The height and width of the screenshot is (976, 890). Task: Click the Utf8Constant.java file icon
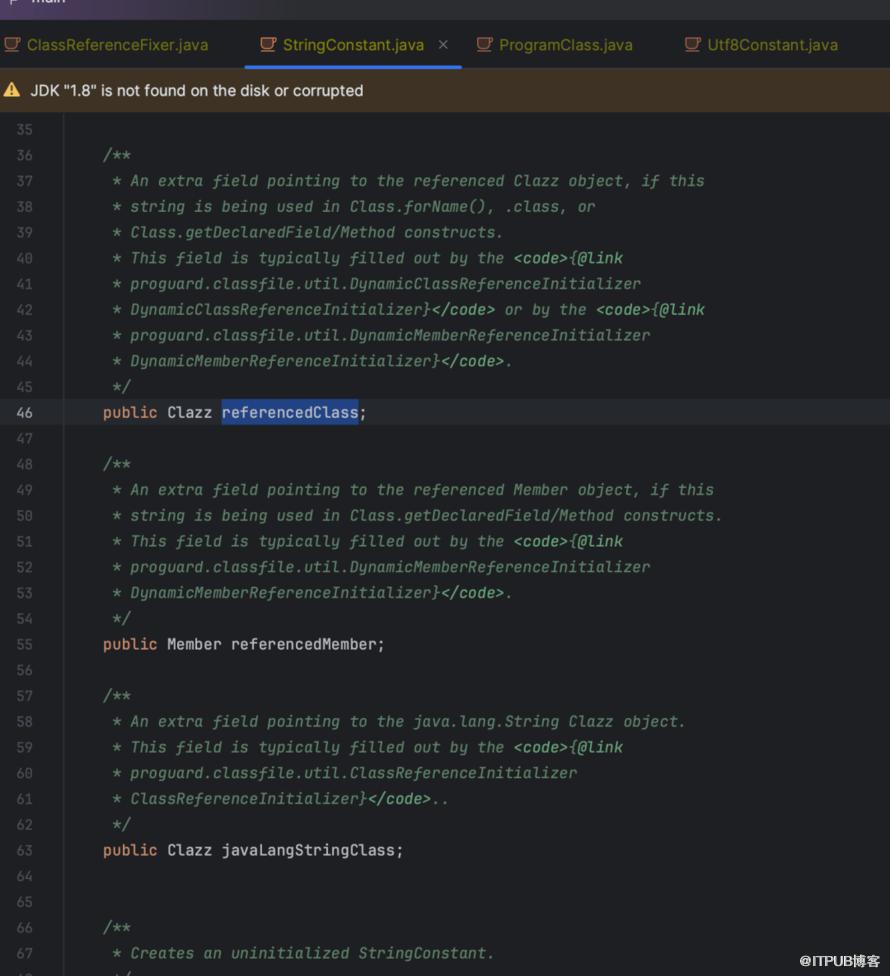[692, 45]
